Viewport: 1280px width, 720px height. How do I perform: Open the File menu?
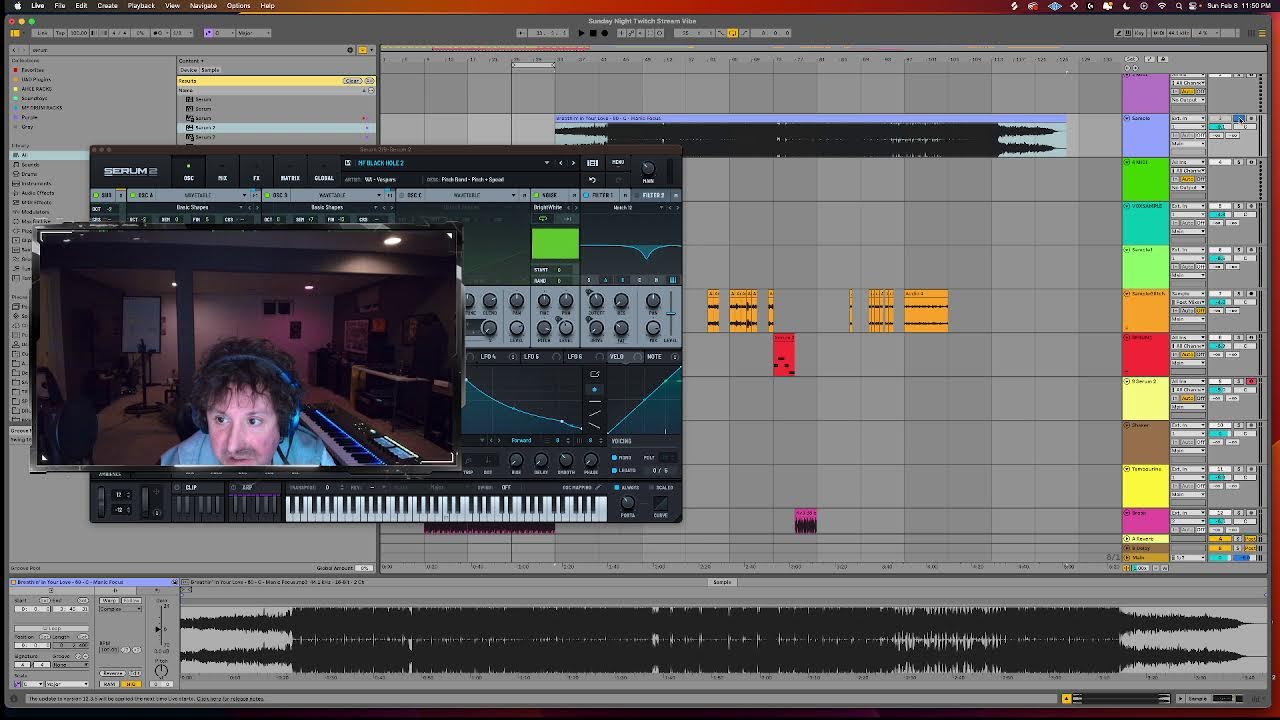60,6
